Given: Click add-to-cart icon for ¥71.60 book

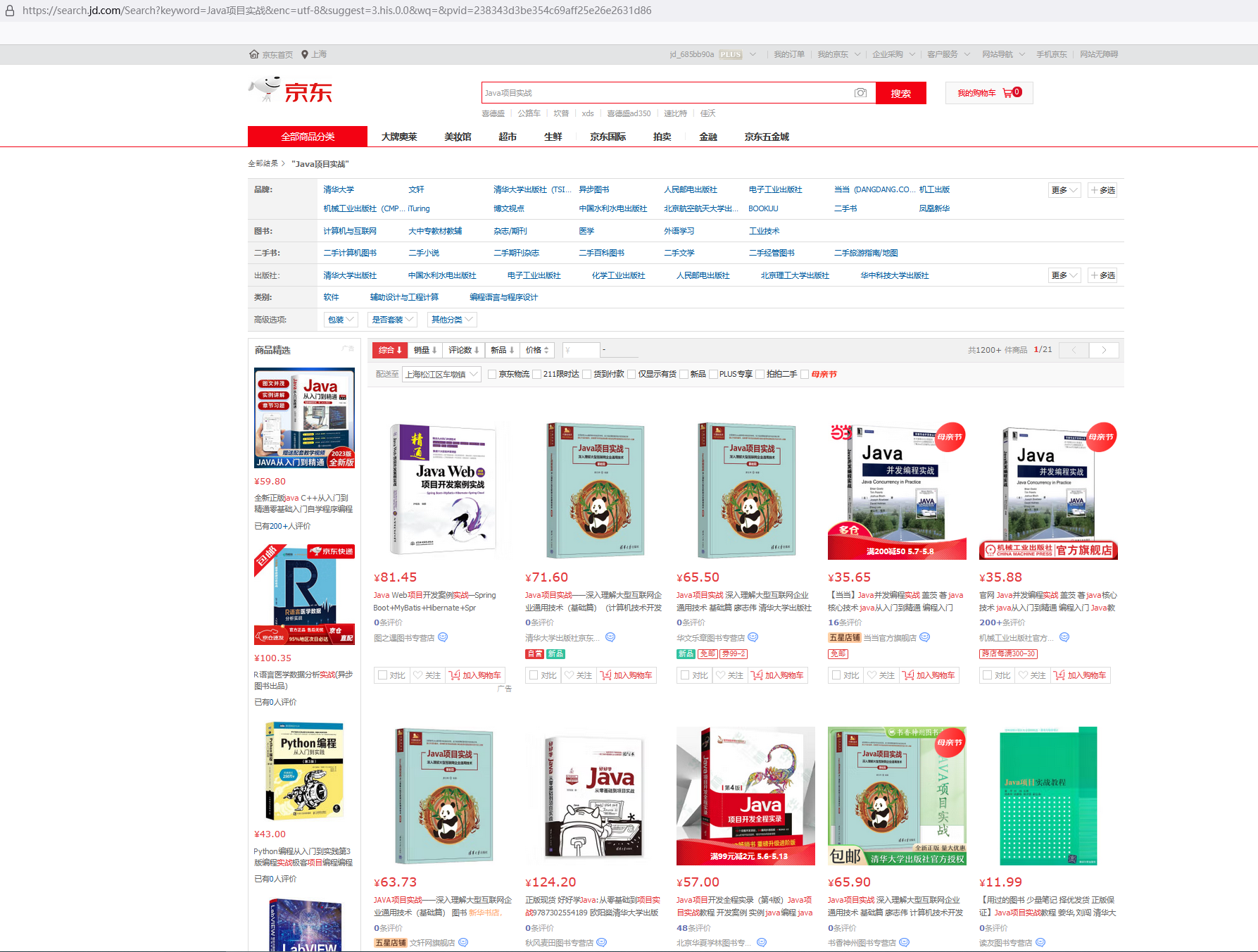Looking at the screenshot, I should 606,675.
